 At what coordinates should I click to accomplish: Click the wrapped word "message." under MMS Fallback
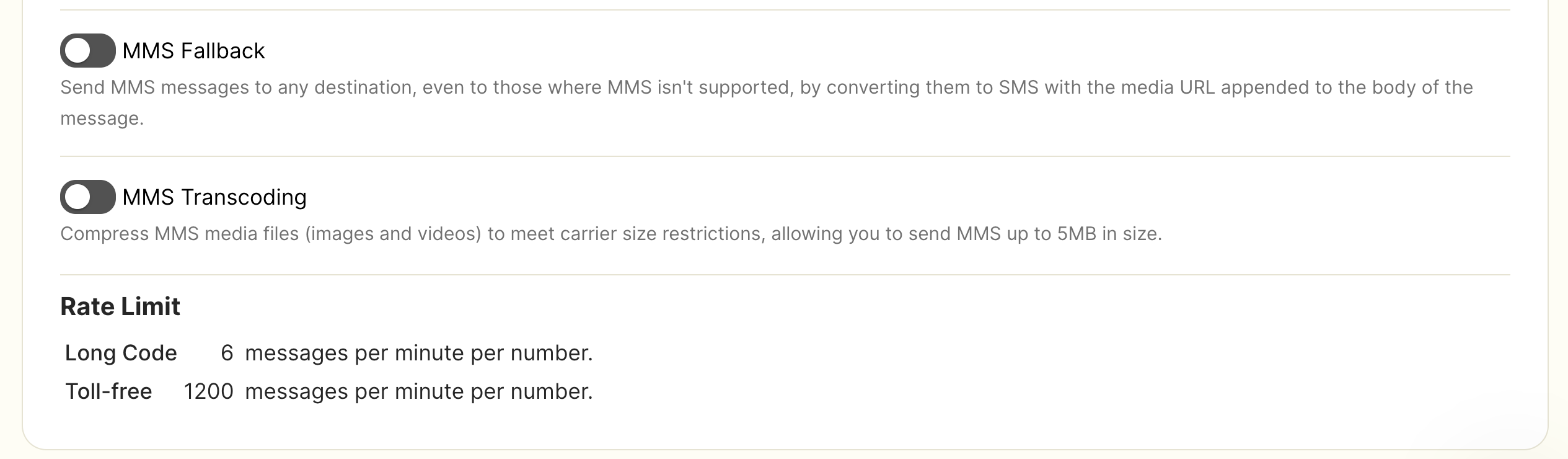[102, 119]
